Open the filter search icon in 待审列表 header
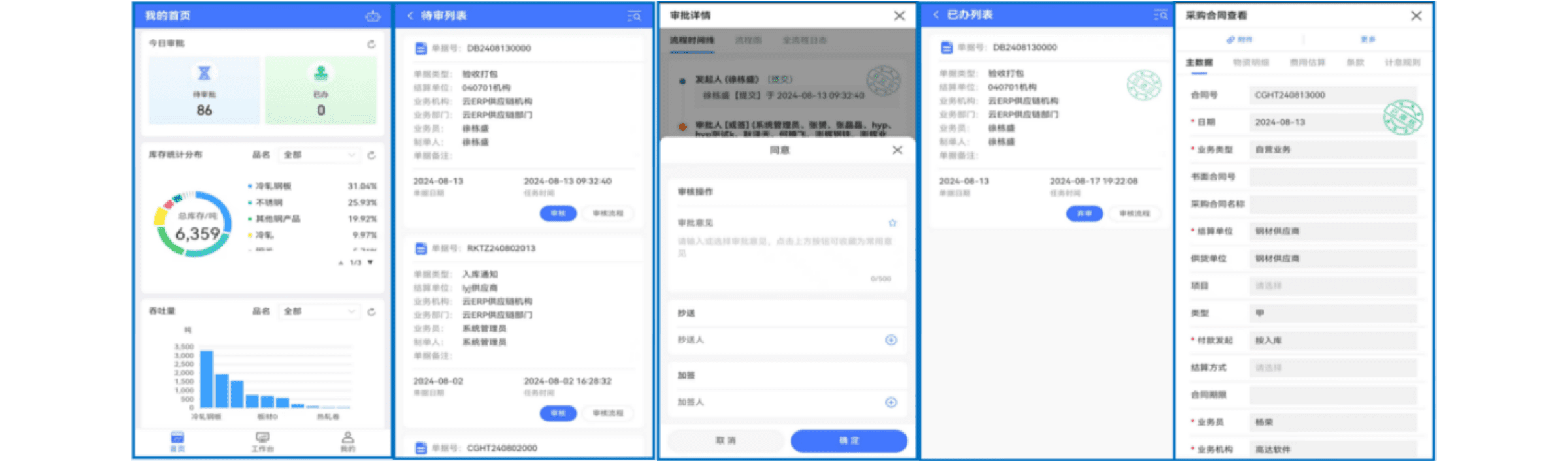 (x=634, y=16)
